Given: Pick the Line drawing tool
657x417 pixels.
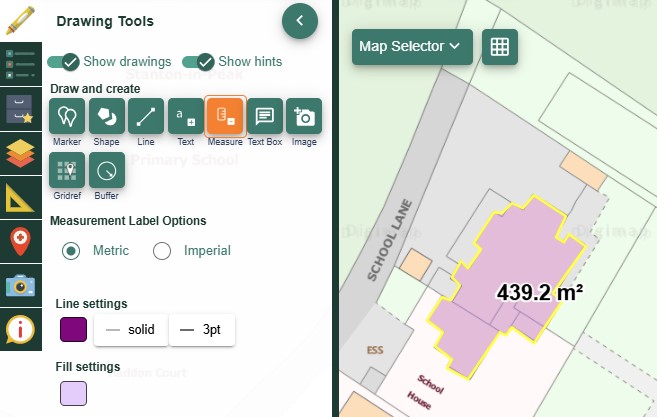Looking at the screenshot, I should (x=146, y=118).
